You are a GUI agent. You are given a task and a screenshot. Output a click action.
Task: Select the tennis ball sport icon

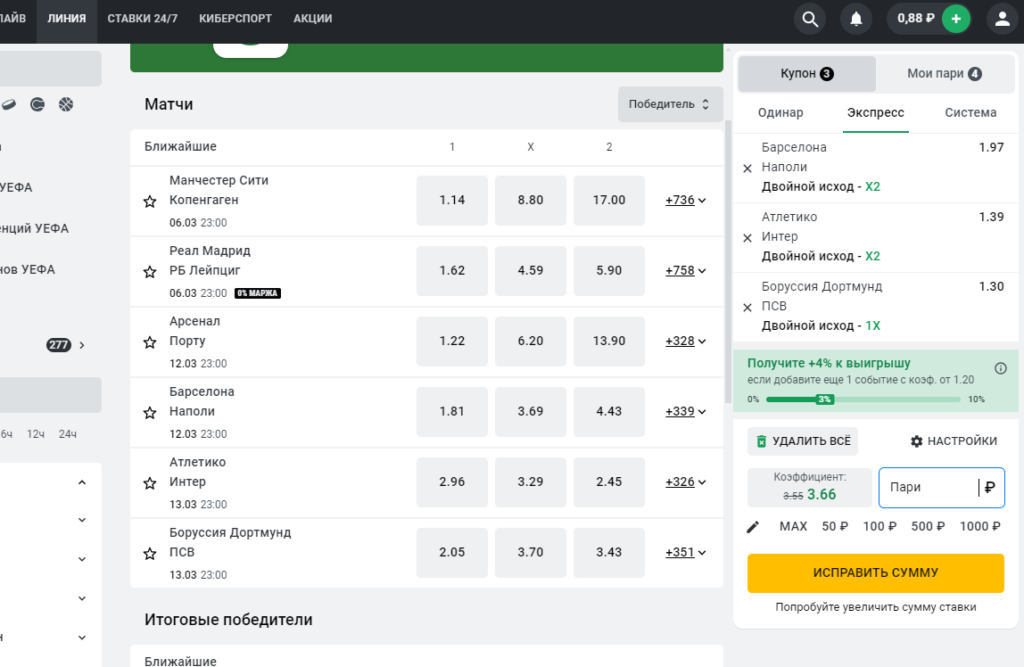(37, 105)
